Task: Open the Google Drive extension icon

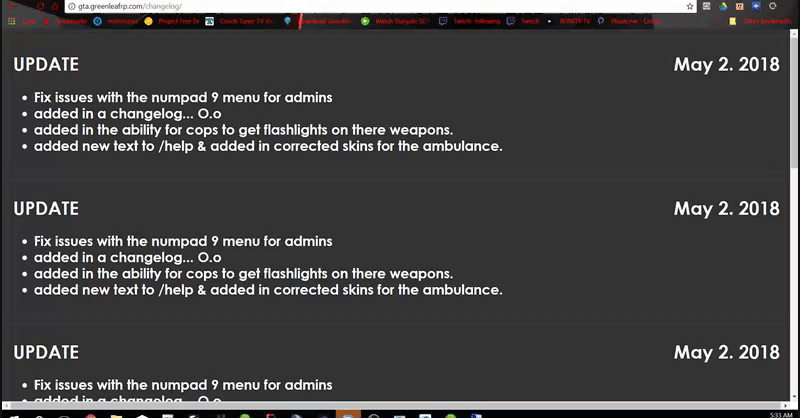Action: (x=723, y=6)
